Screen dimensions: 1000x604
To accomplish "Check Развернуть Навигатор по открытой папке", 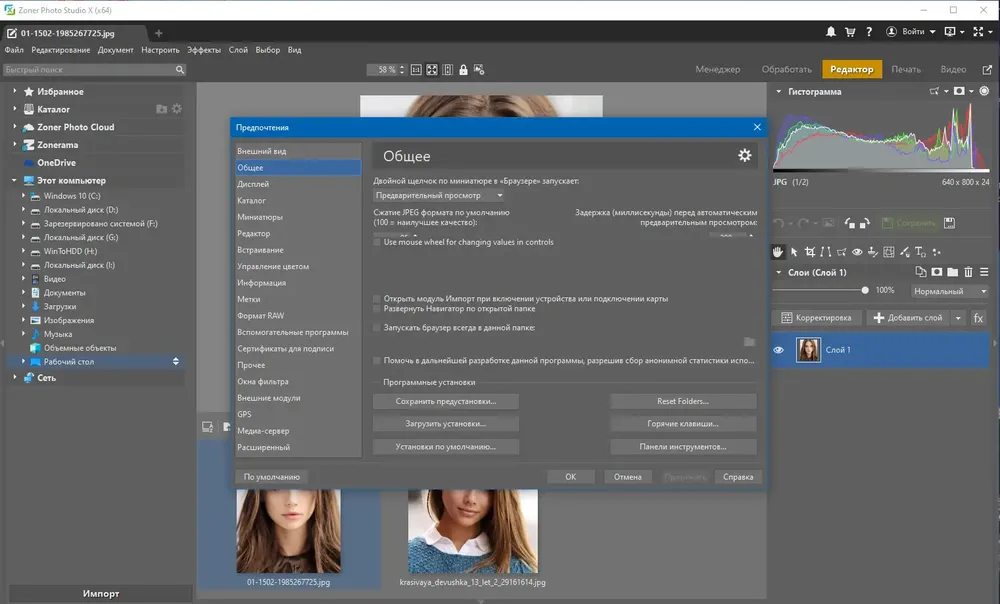I will pos(377,309).
